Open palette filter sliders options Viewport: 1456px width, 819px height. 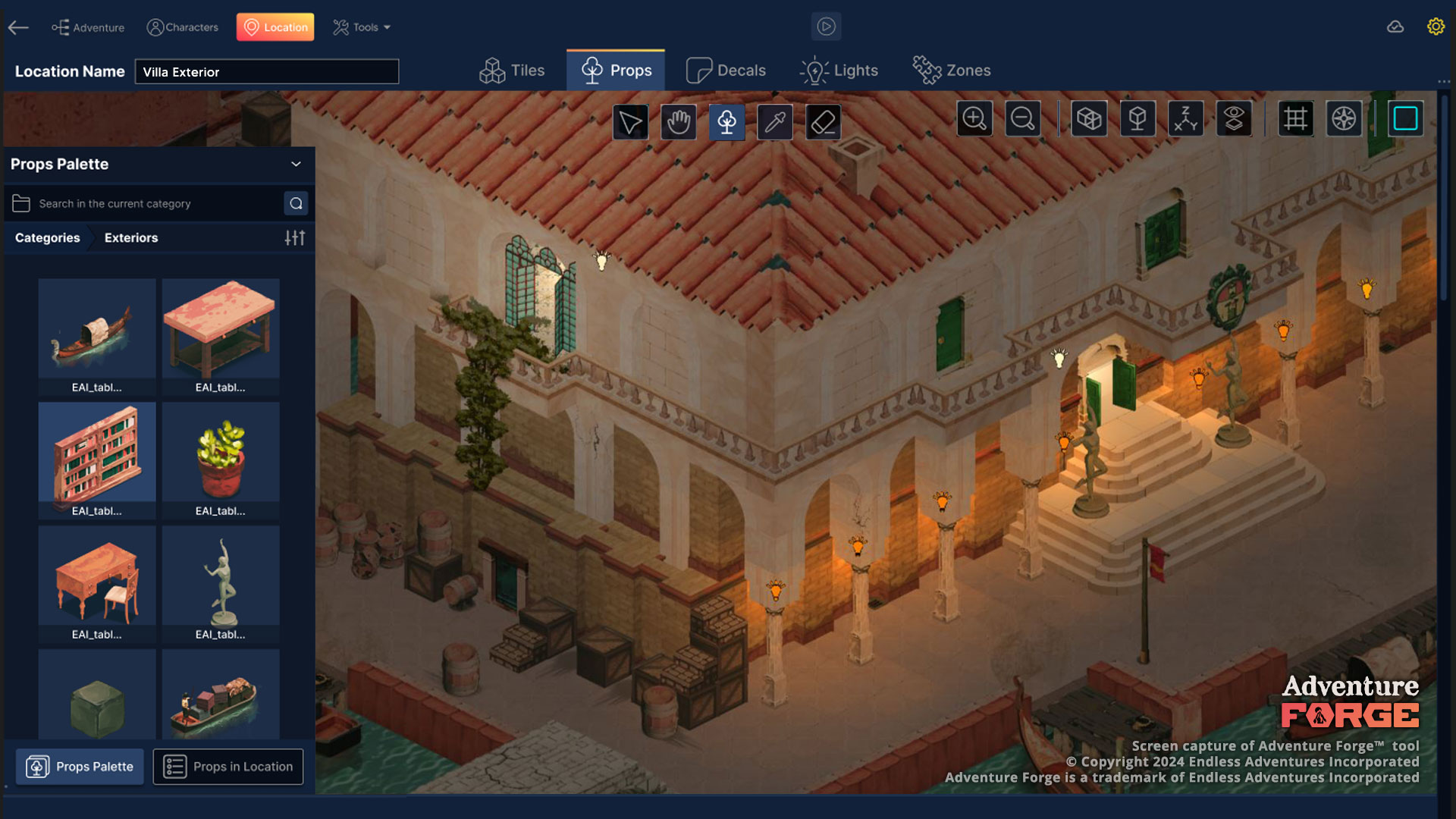(x=295, y=238)
